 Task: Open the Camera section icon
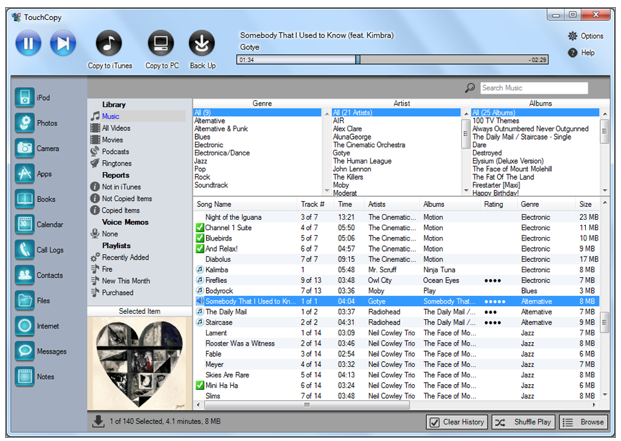tap(25, 148)
